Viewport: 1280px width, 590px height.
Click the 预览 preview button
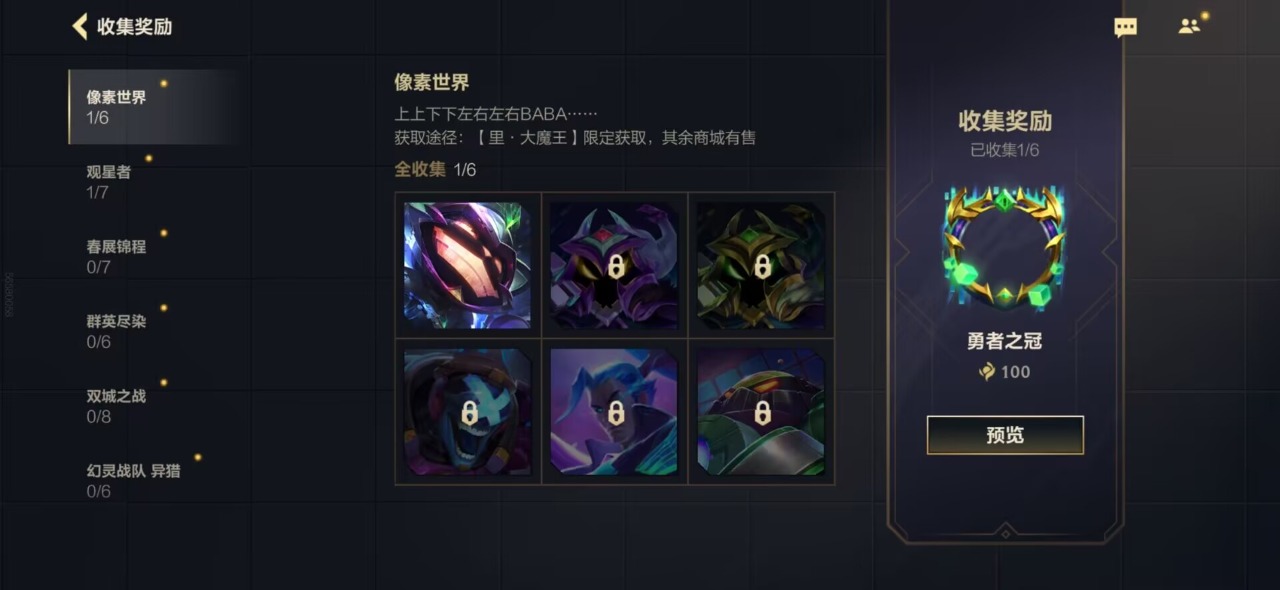pos(1005,435)
